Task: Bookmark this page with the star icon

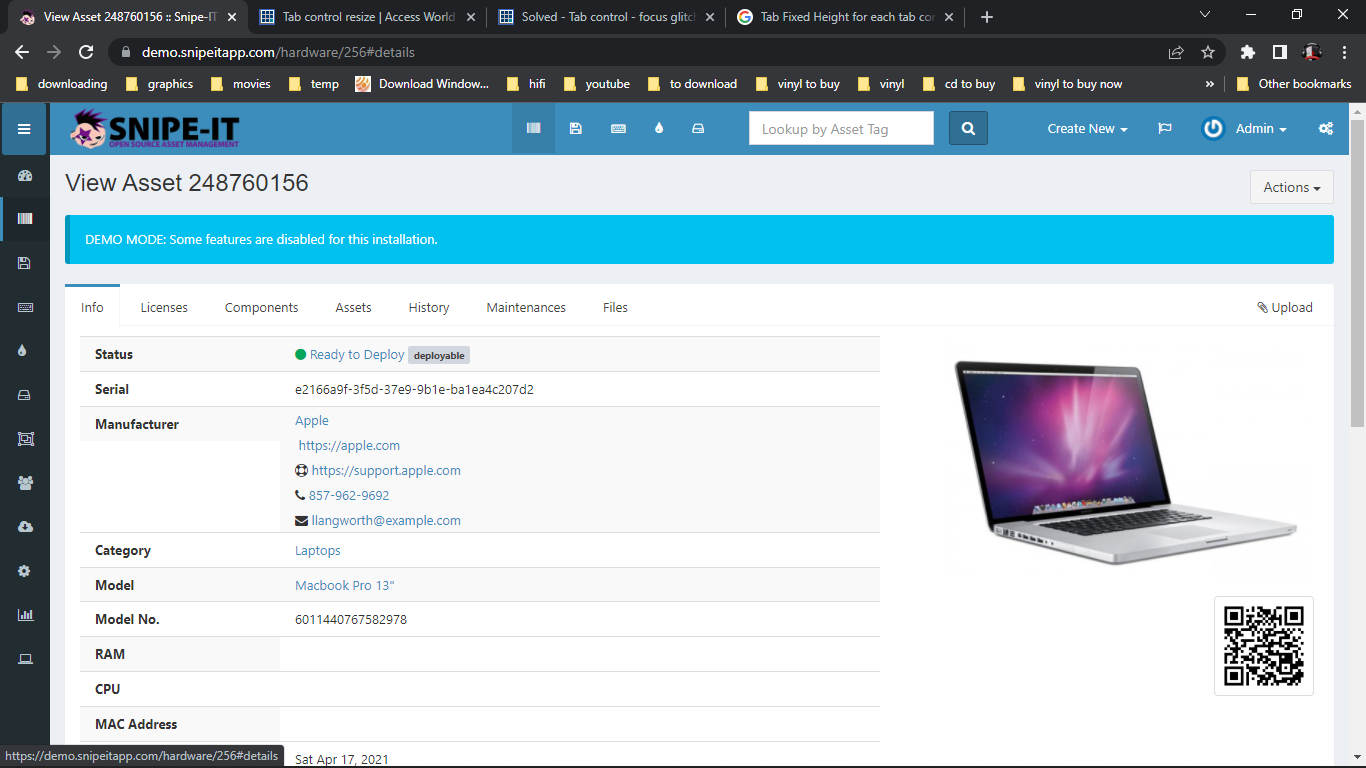Action: tap(1208, 52)
